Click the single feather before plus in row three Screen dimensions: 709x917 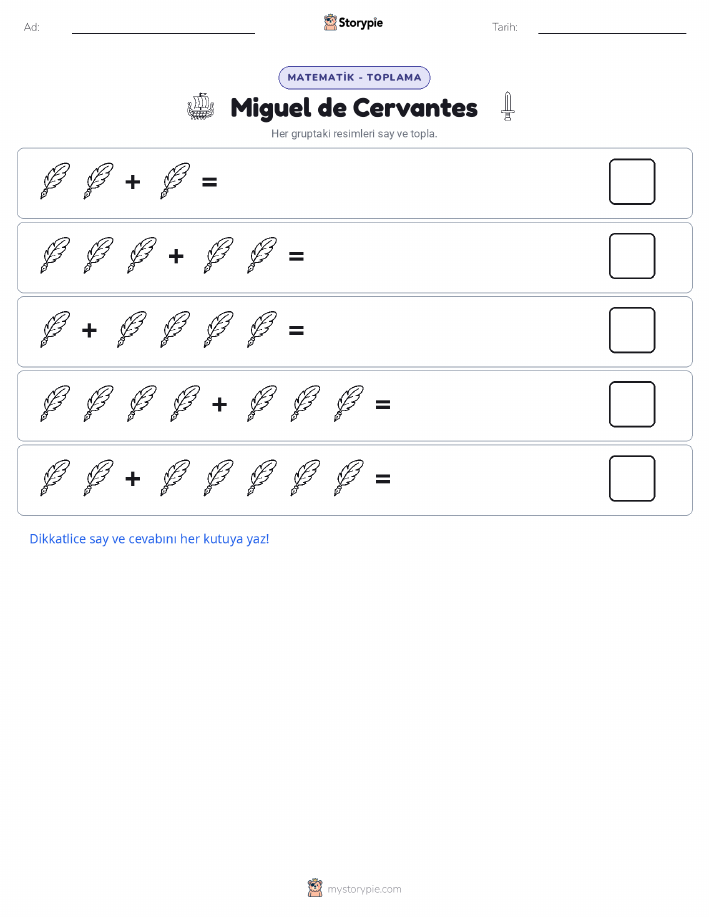[x=55, y=330]
